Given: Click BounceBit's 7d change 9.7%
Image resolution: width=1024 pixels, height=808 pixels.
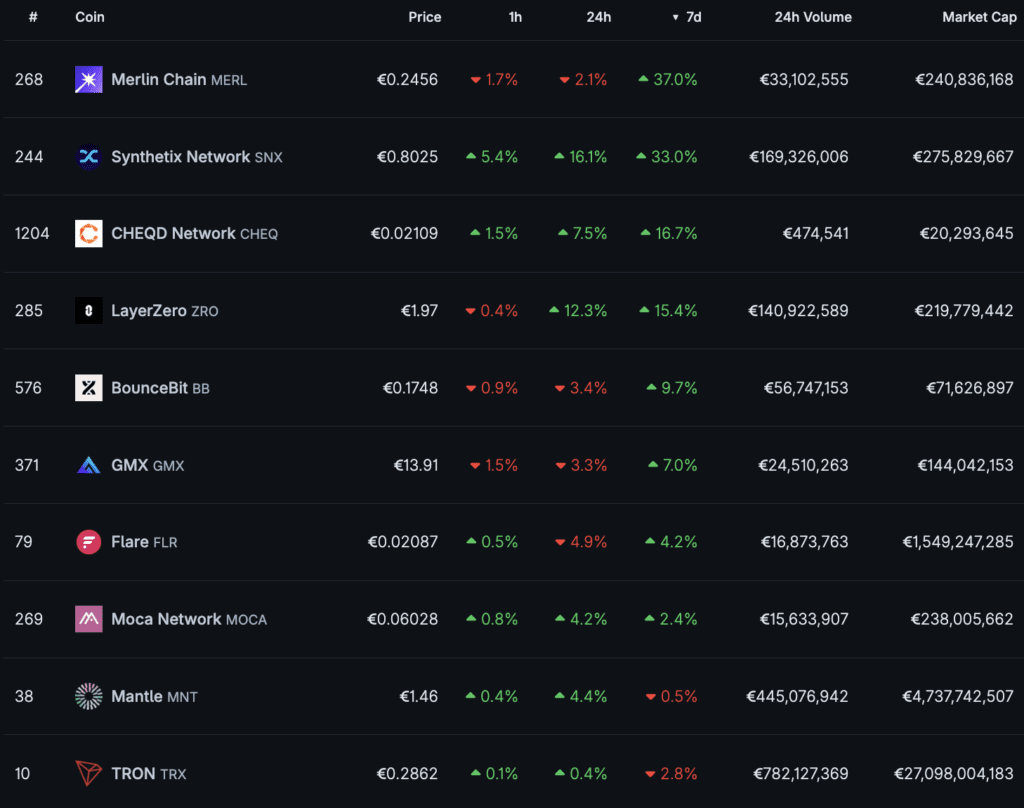Looking at the screenshot, I should pyautogui.click(x=671, y=388).
